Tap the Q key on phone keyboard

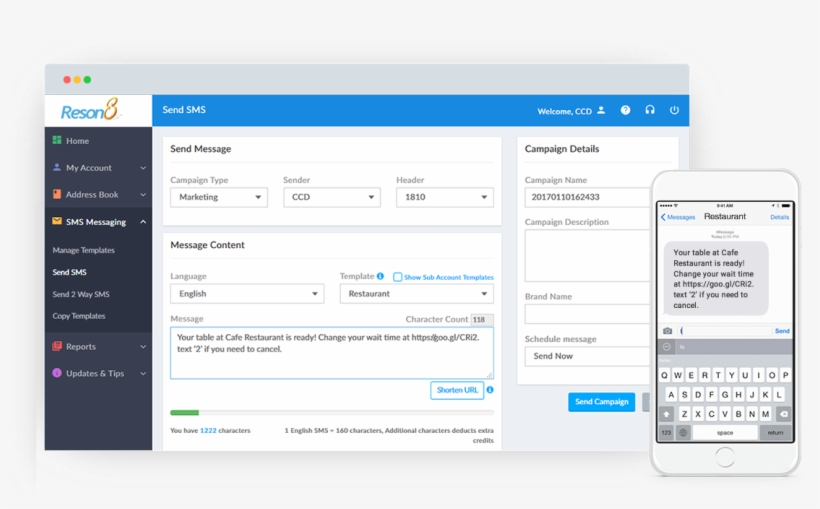(664, 375)
